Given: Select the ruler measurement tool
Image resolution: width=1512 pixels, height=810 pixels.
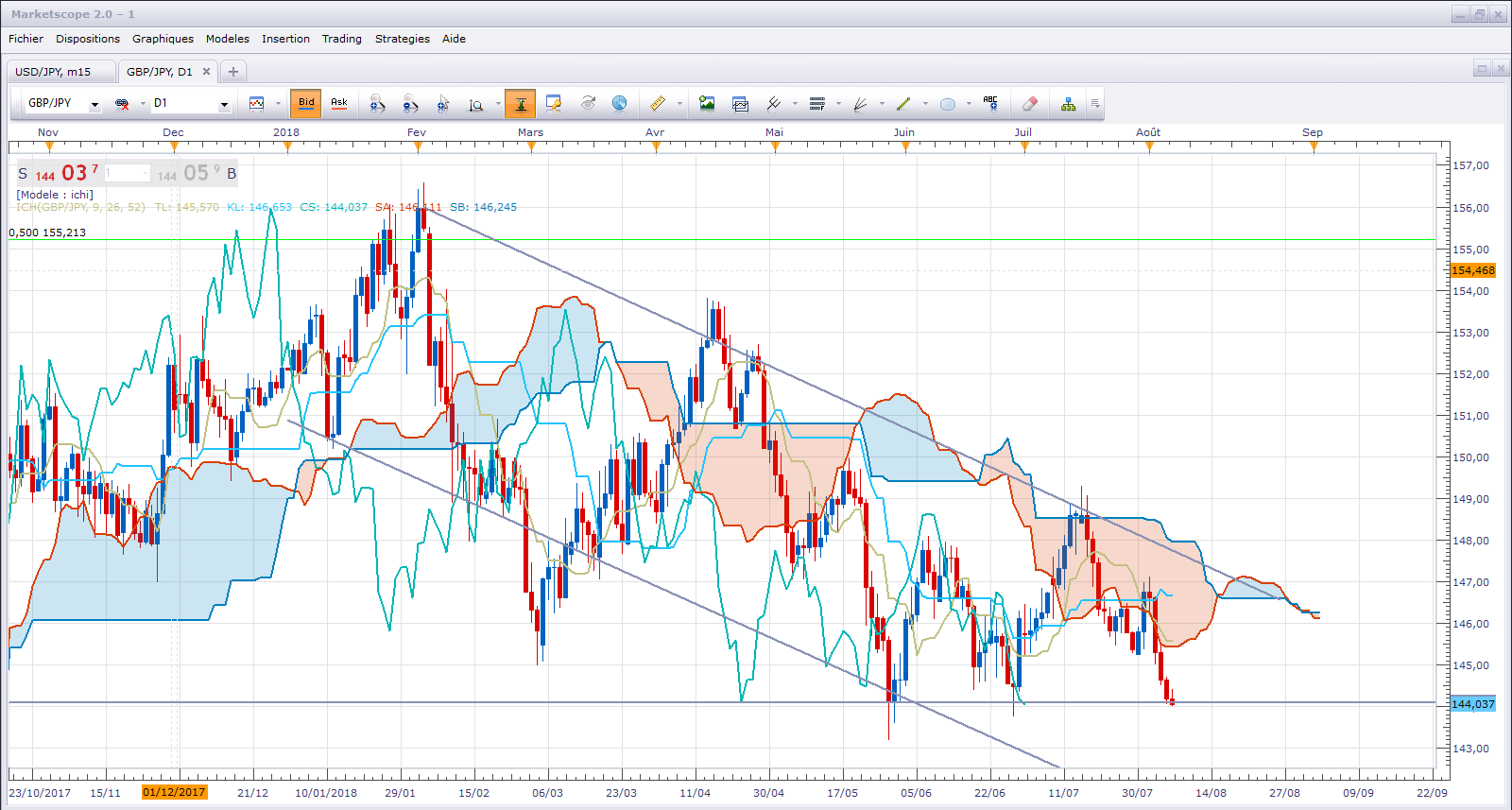Looking at the screenshot, I should 658,104.
